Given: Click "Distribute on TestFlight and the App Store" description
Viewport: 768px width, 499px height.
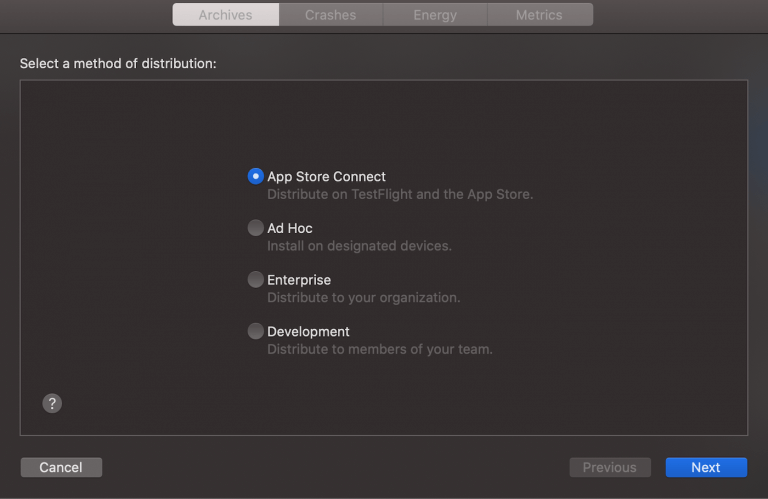Looking at the screenshot, I should 400,194.
